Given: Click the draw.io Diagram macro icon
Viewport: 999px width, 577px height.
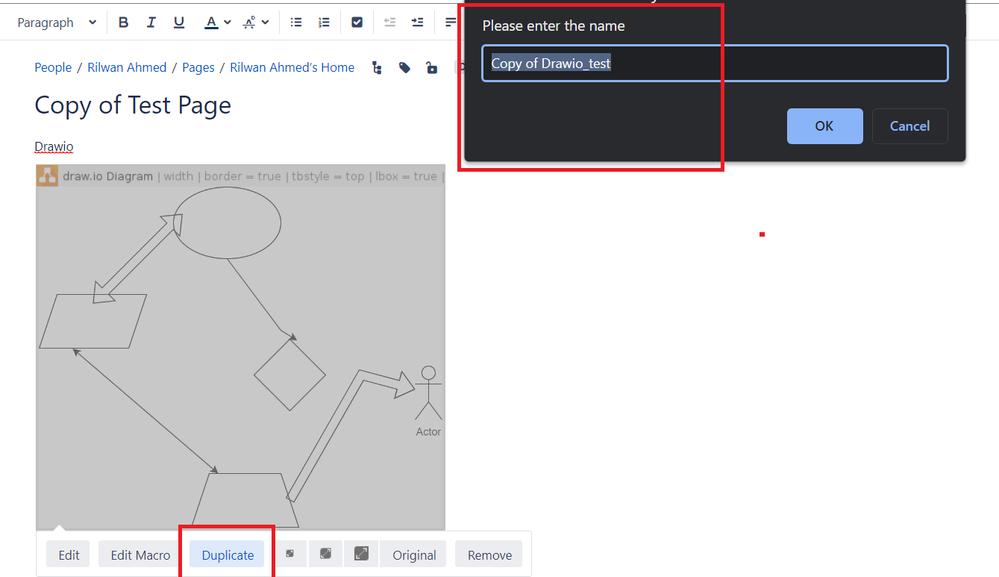Looking at the screenshot, I should (47, 176).
